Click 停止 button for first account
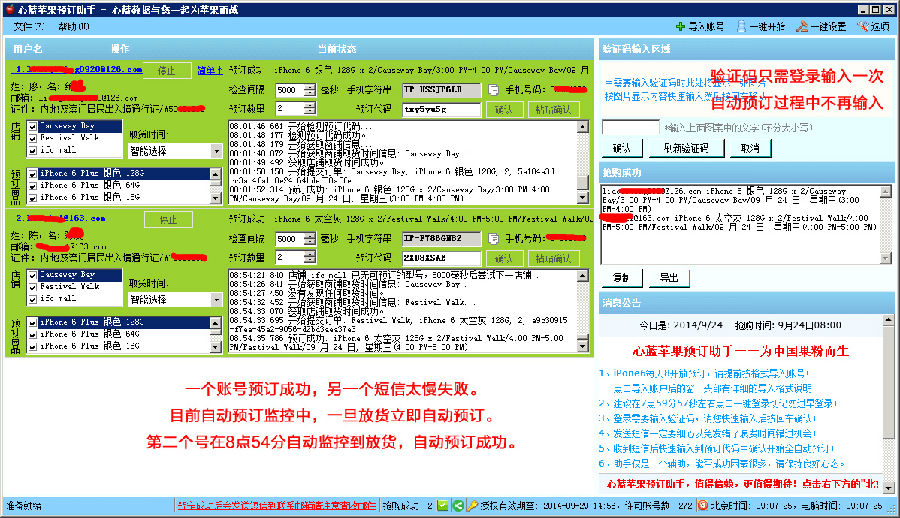900x518 pixels. point(167,71)
